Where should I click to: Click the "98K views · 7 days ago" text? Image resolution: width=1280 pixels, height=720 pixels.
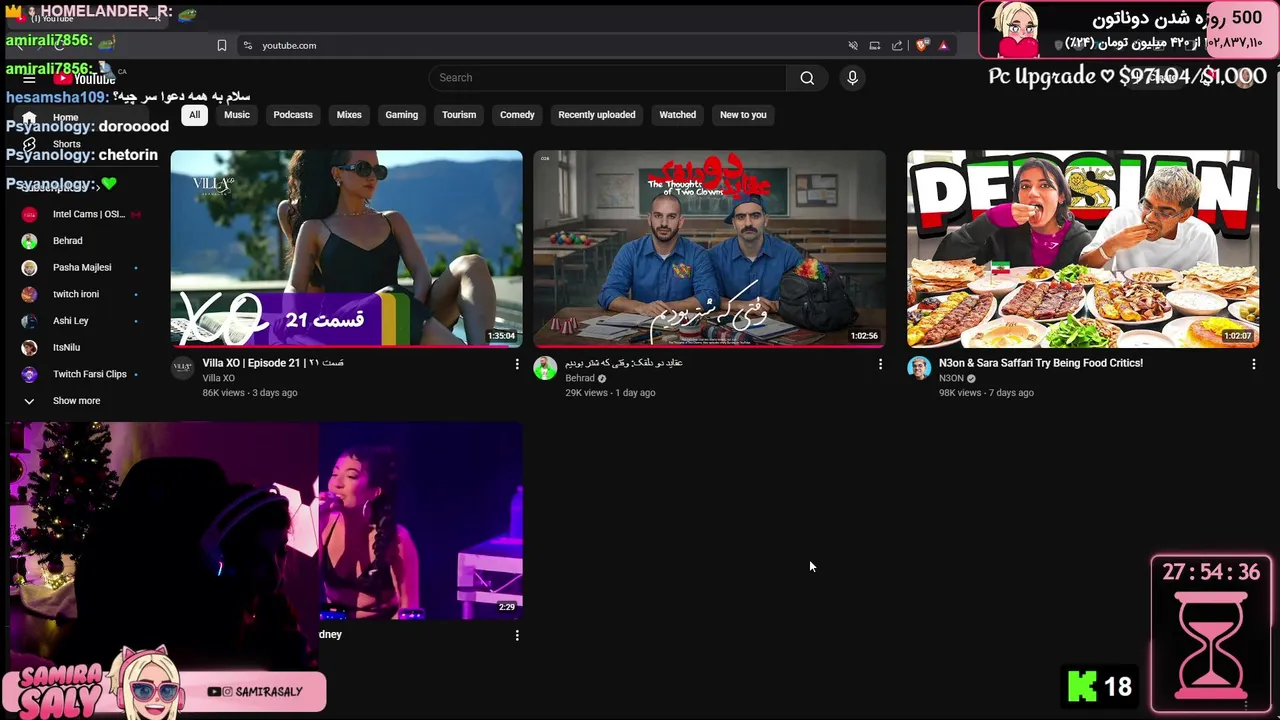(x=986, y=393)
